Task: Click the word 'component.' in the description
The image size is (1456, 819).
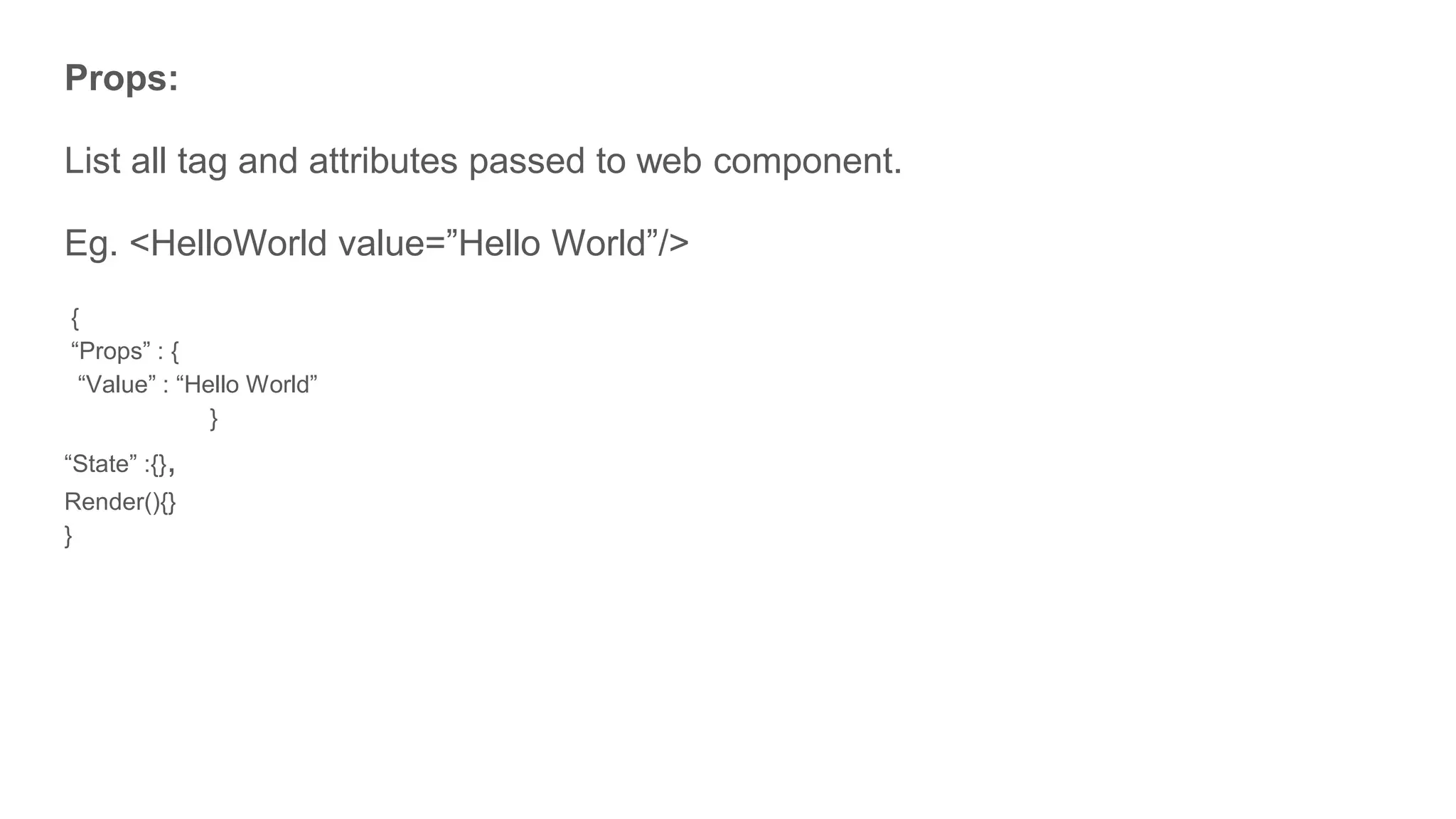Action: point(808,162)
